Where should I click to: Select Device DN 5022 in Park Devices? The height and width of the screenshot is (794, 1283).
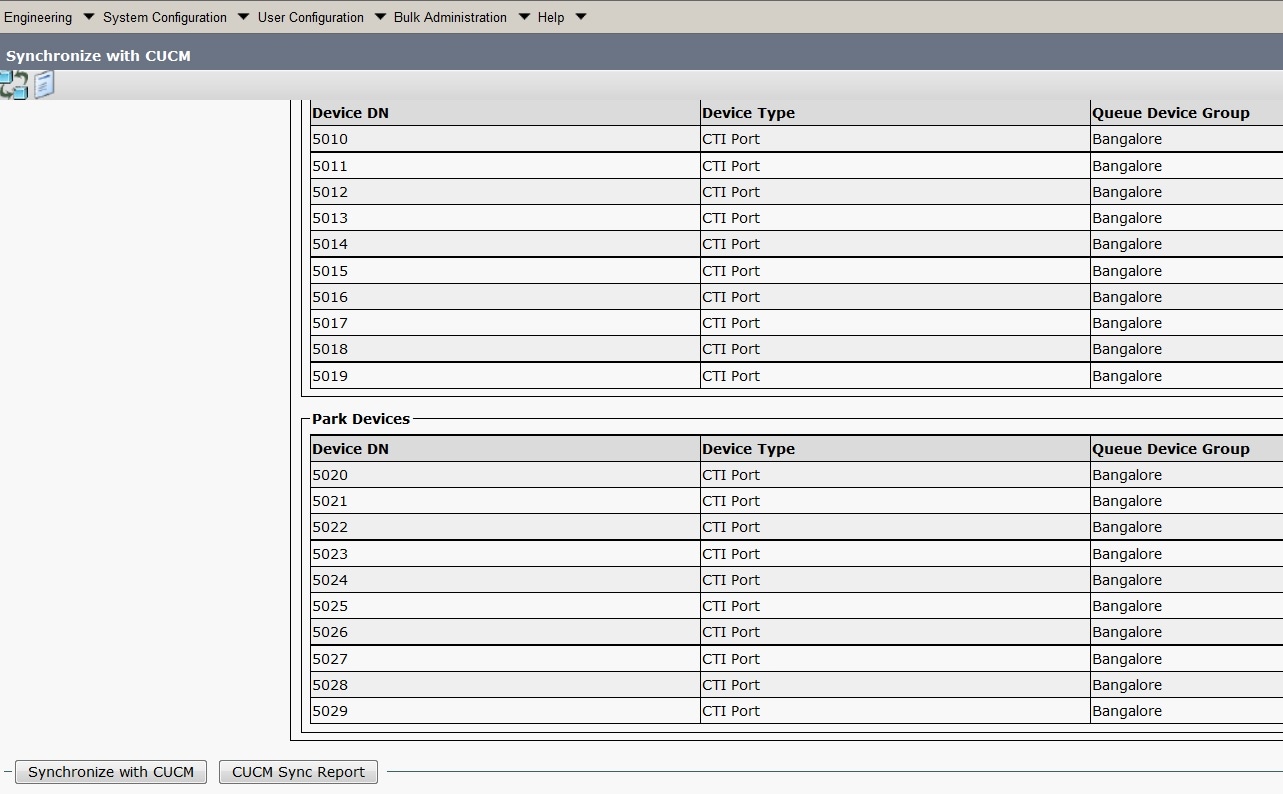coord(505,527)
